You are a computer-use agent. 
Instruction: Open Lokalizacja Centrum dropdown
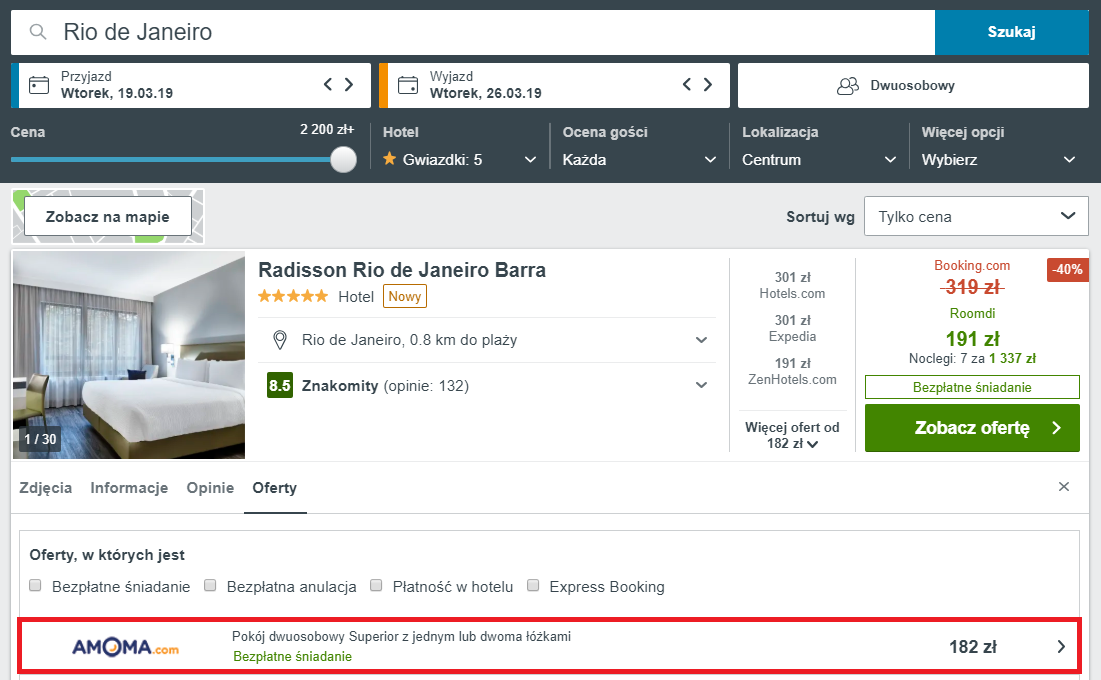click(819, 159)
